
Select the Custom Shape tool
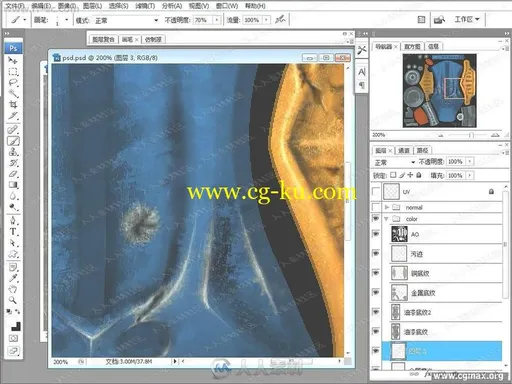pos(13,254)
